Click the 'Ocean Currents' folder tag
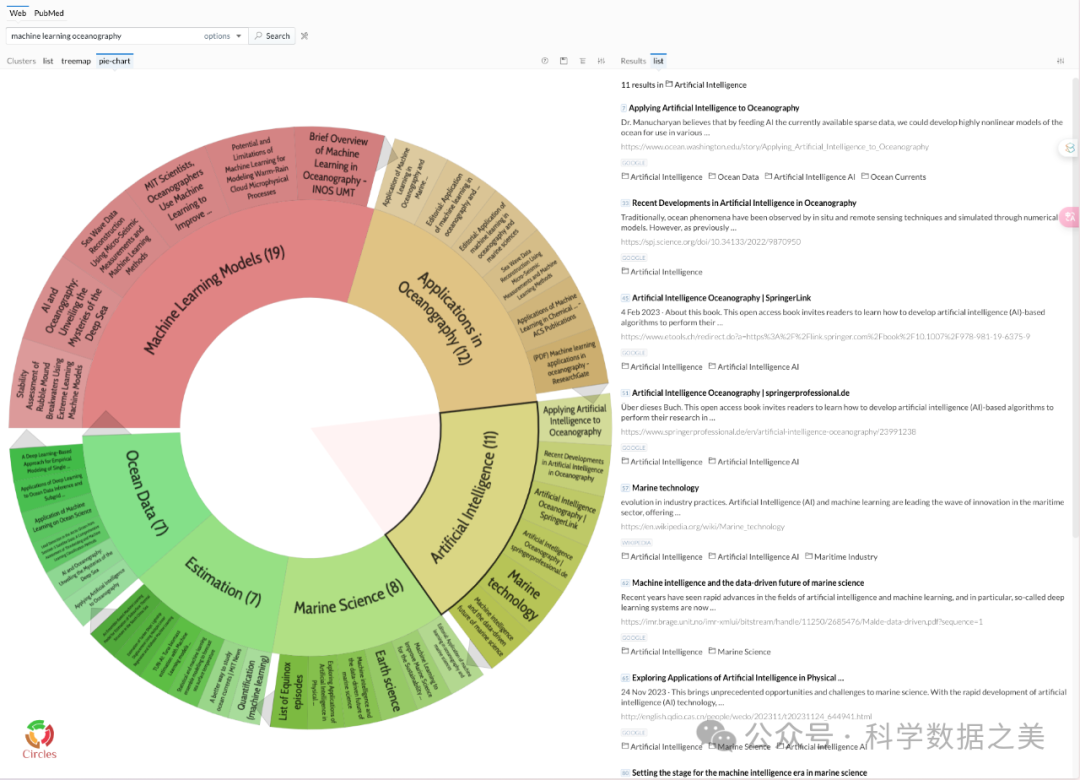Screen dimensions: 1080x780 coord(898,177)
